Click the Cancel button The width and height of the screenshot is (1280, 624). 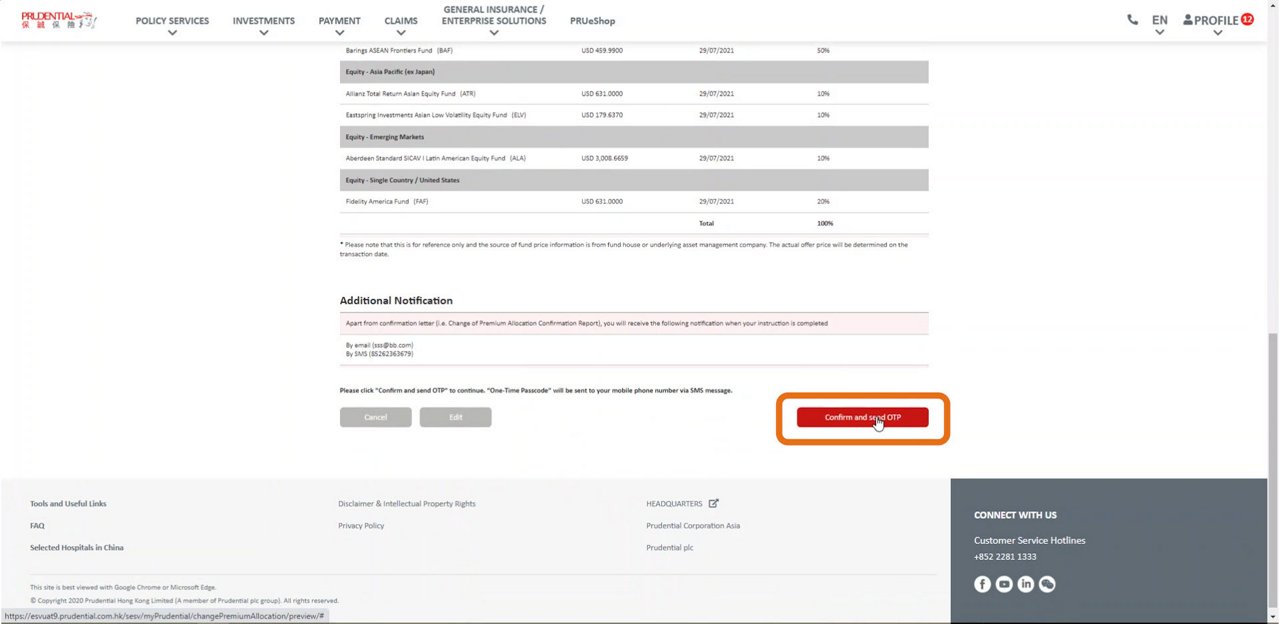click(375, 417)
